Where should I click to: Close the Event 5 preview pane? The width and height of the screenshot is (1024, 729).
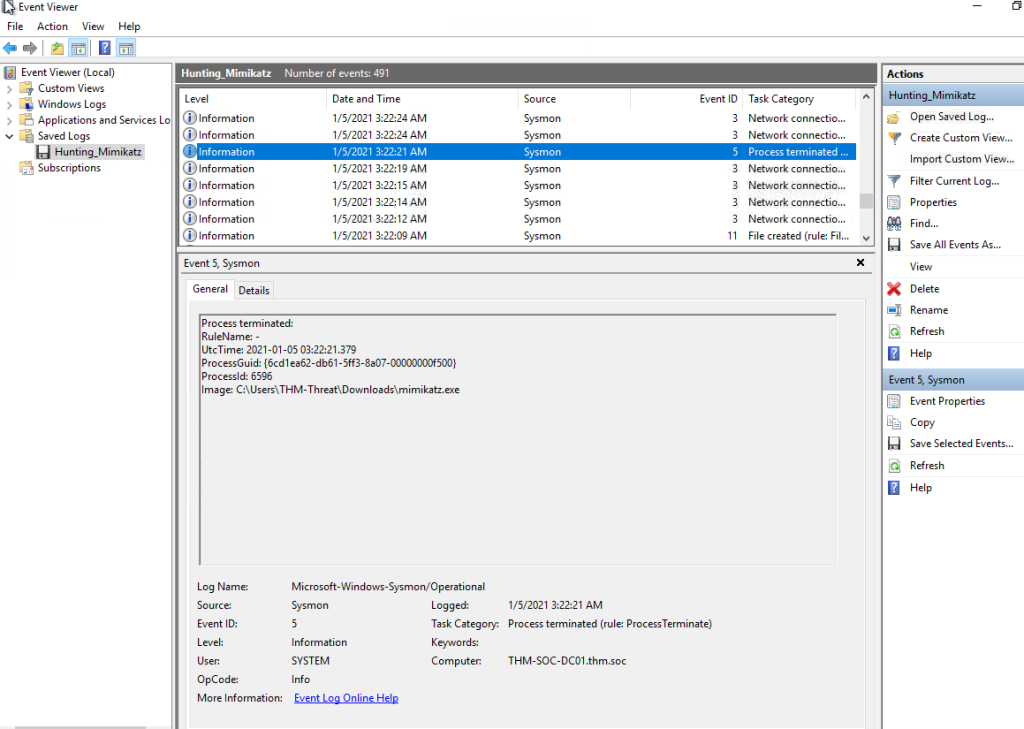(860, 263)
